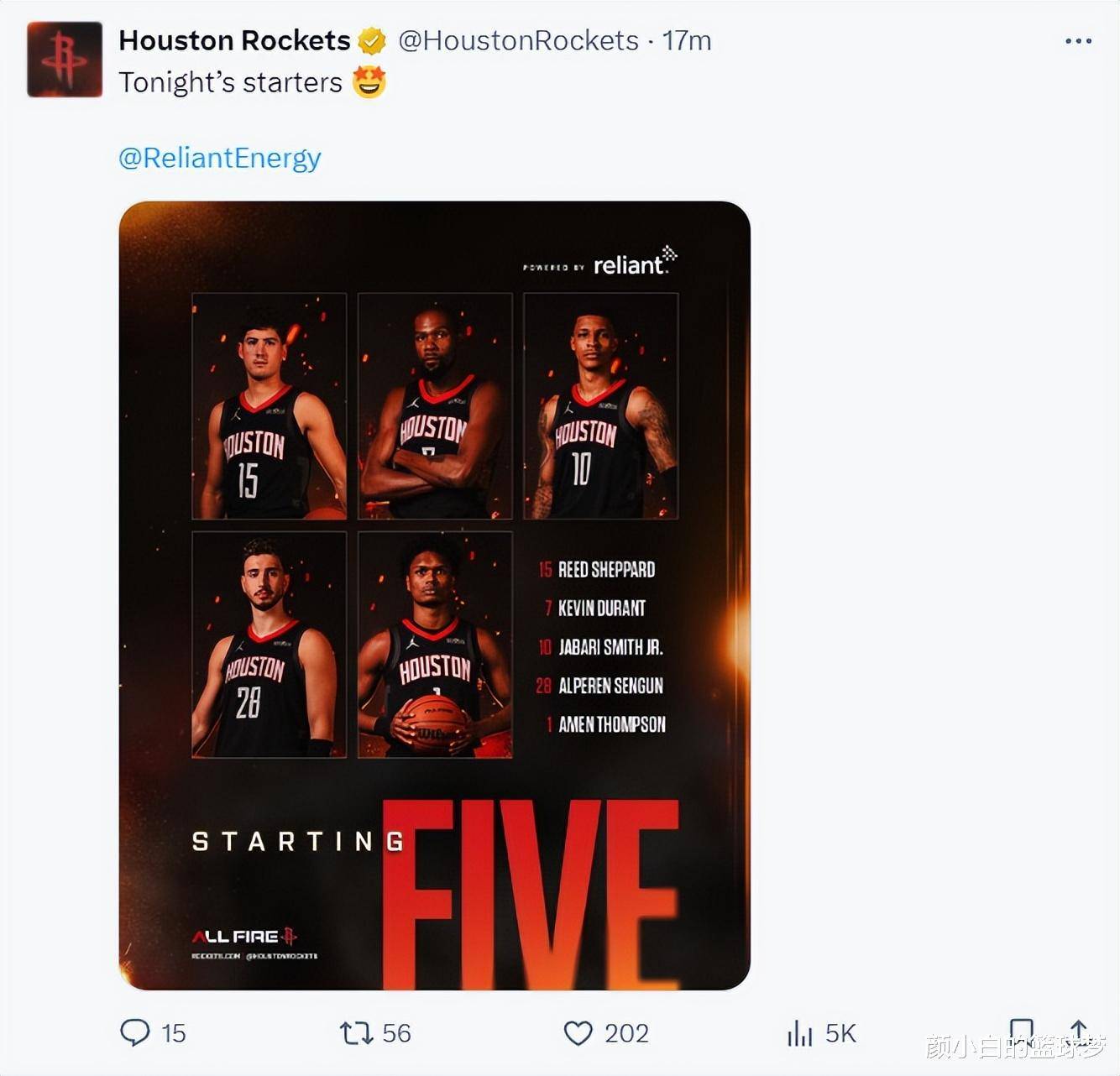
Task: Like the tweet with the heart icon
Action: click(x=578, y=1032)
